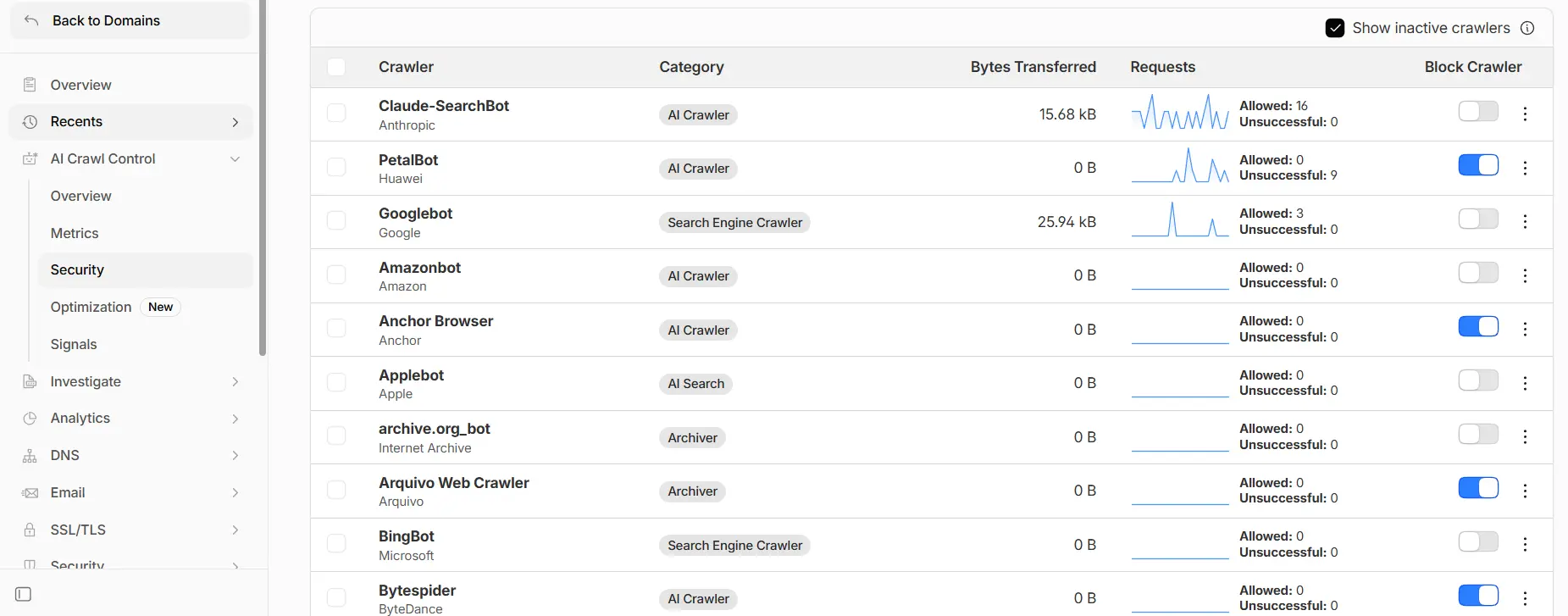1568x616 pixels.
Task: Click the DNS network icon
Action: tap(30, 456)
